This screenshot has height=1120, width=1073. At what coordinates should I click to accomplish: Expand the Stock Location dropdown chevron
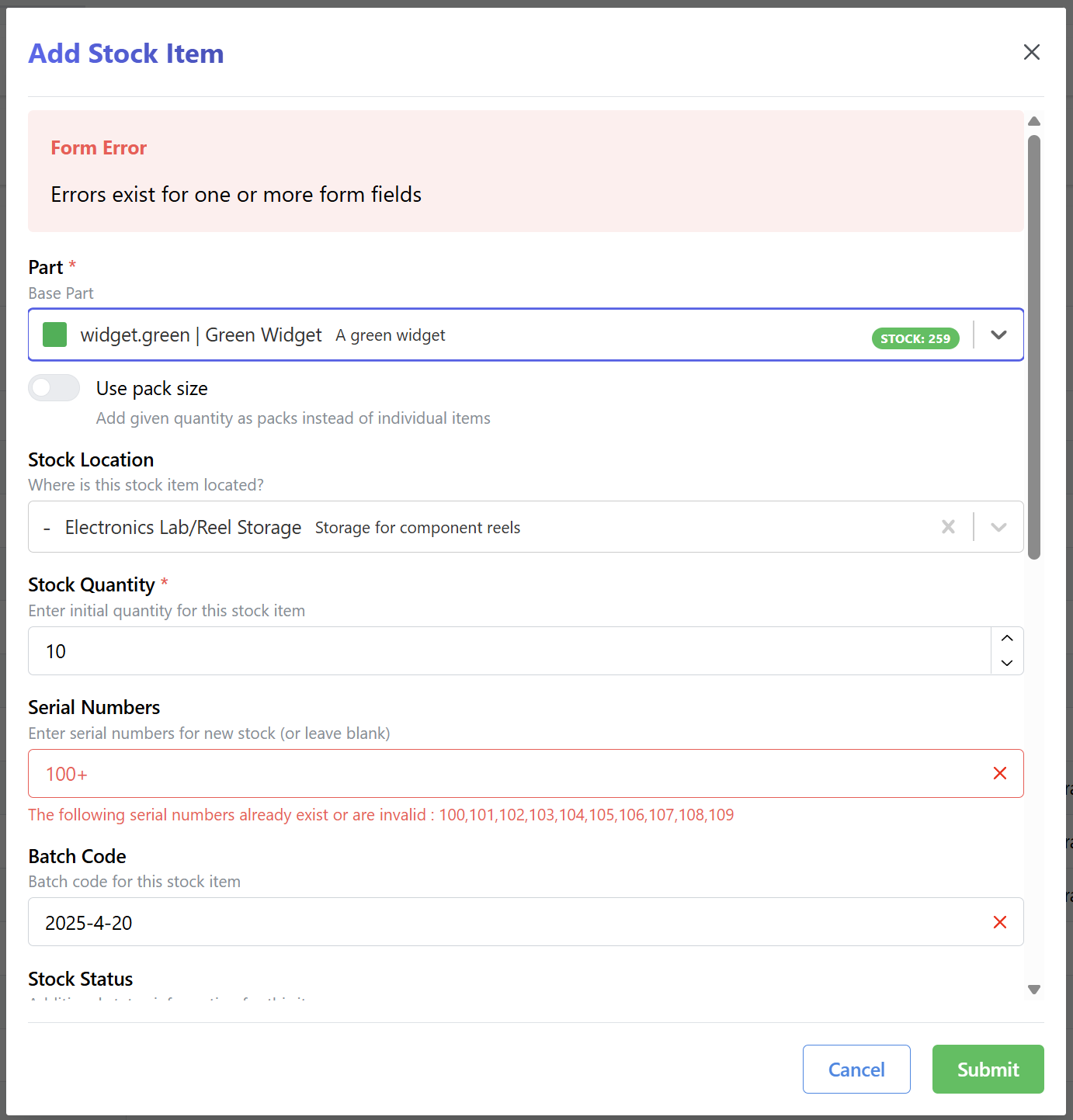tap(998, 527)
